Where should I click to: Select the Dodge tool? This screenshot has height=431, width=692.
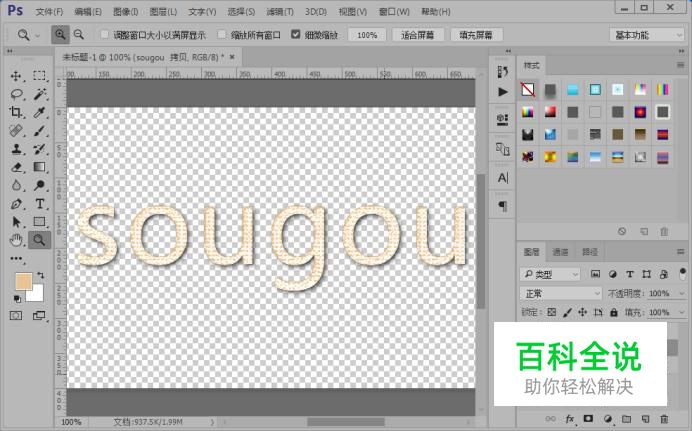coord(39,185)
